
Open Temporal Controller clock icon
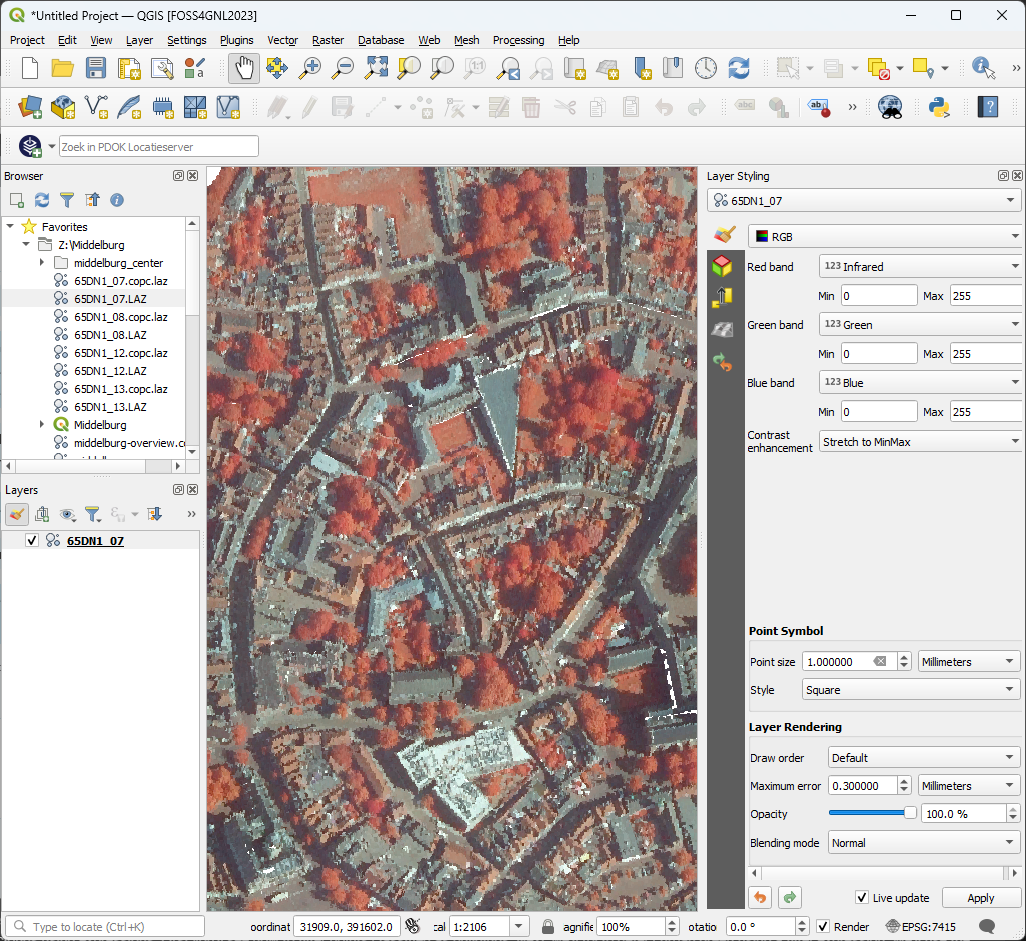pyautogui.click(x=705, y=68)
